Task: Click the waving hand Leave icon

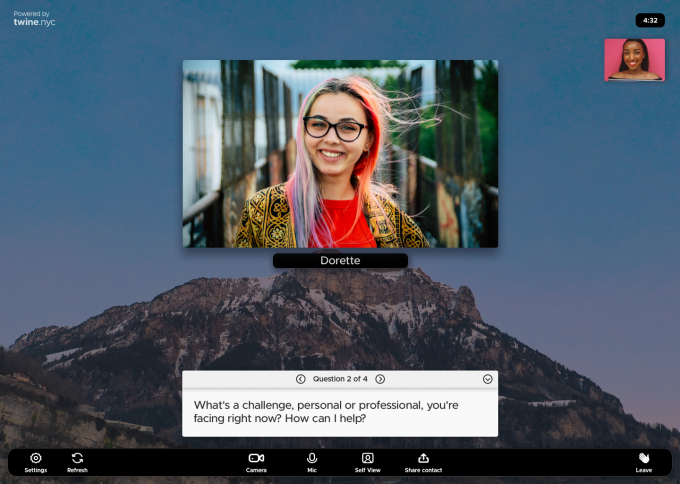Action: [x=644, y=458]
